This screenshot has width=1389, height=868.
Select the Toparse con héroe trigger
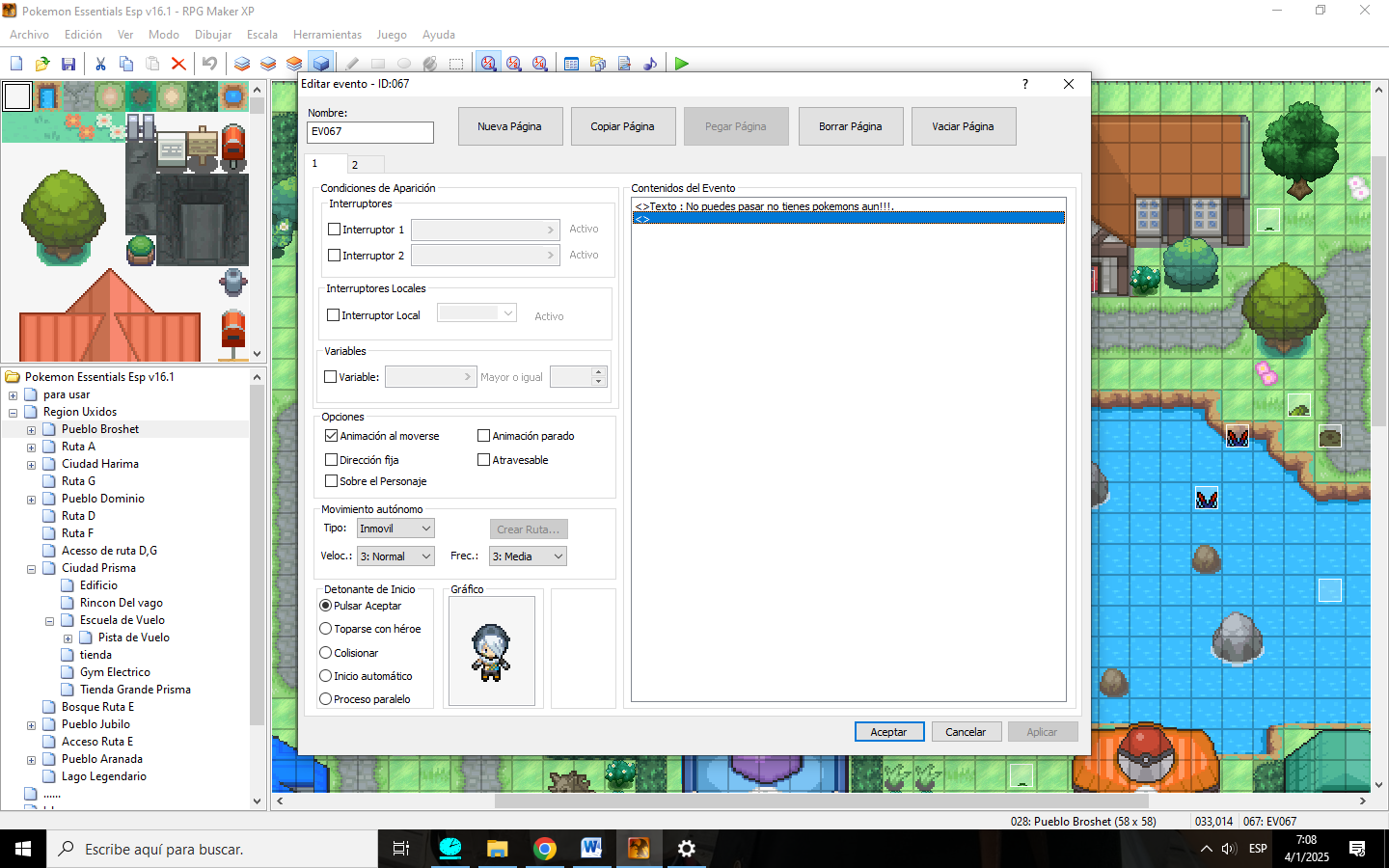[326, 629]
